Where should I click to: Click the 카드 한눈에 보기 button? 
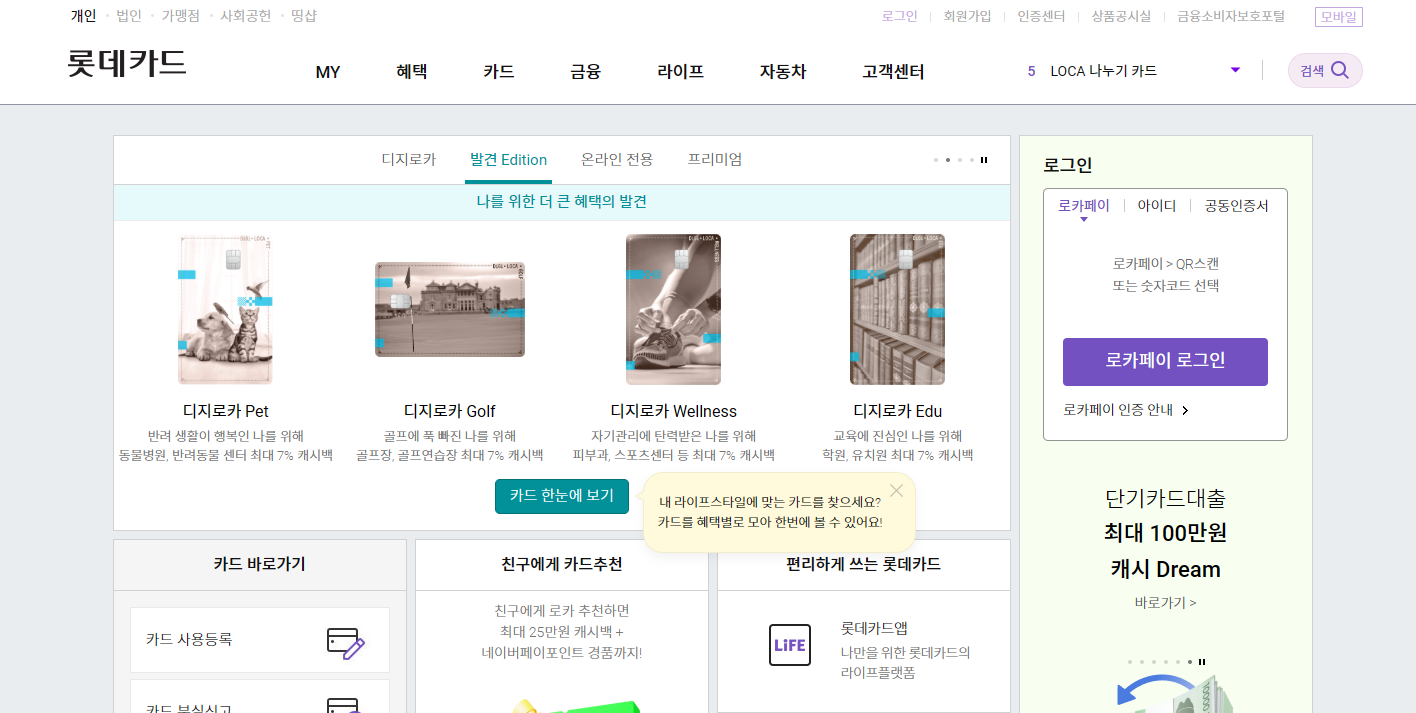pyautogui.click(x=561, y=495)
